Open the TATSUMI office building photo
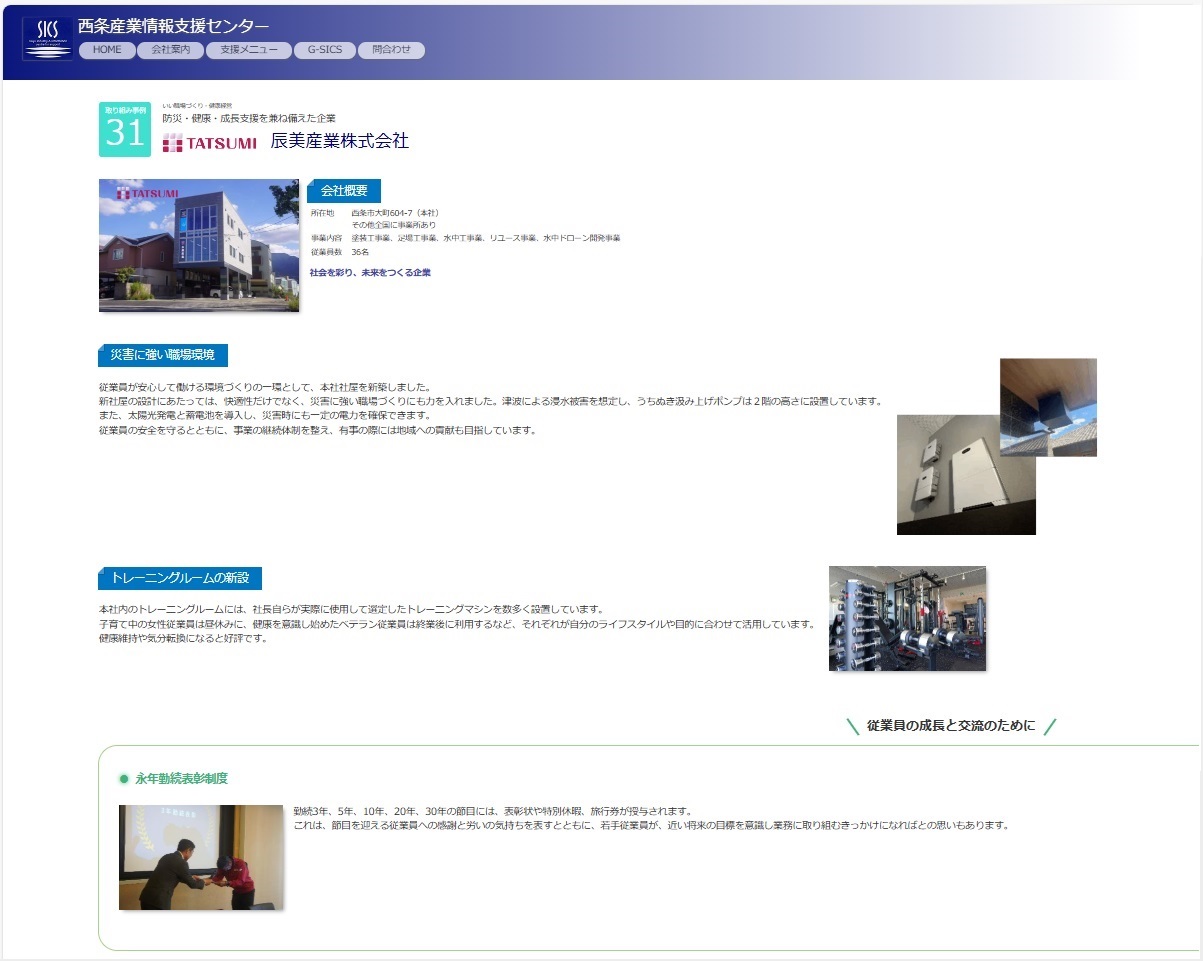 198,245
